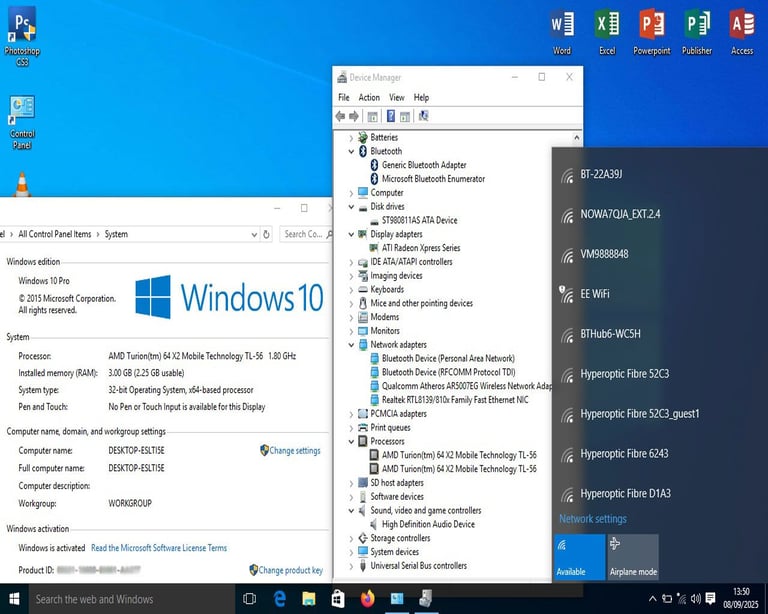Open the Control Panel desktop icon
Viewport: 768px width, 614px height.
click(x=22, y=122)
